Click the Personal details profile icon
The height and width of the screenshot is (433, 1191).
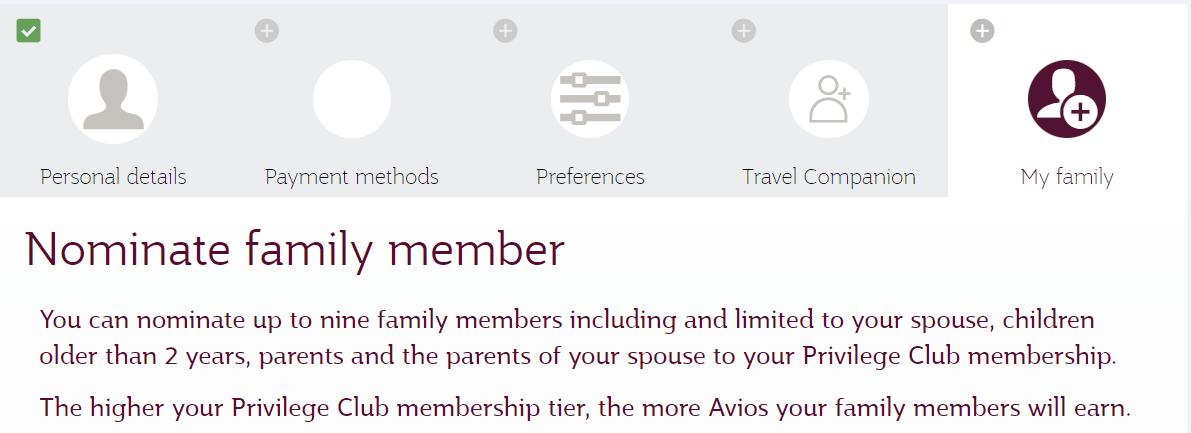click(x=113, y=98)
